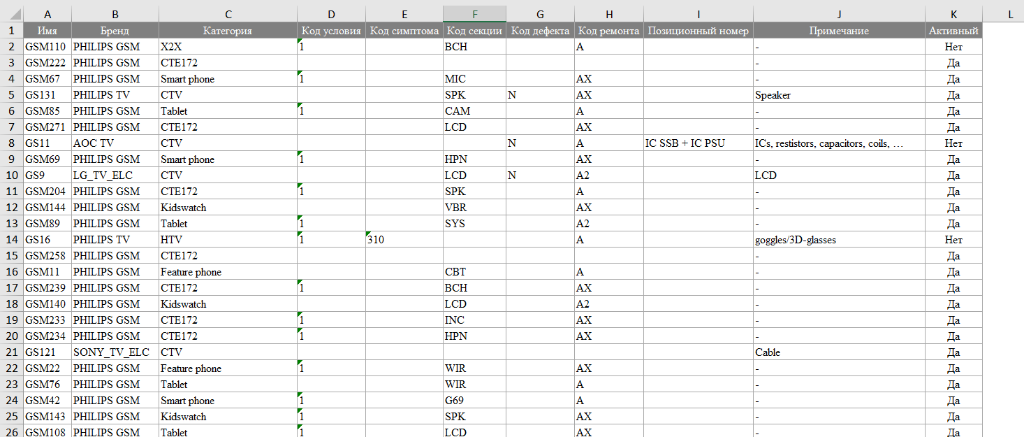Viewport: 1024px width, 437px height.
Task: Click header cell 'Позиционный номер'
Action: pyautogui.click(x=698, y=31)
